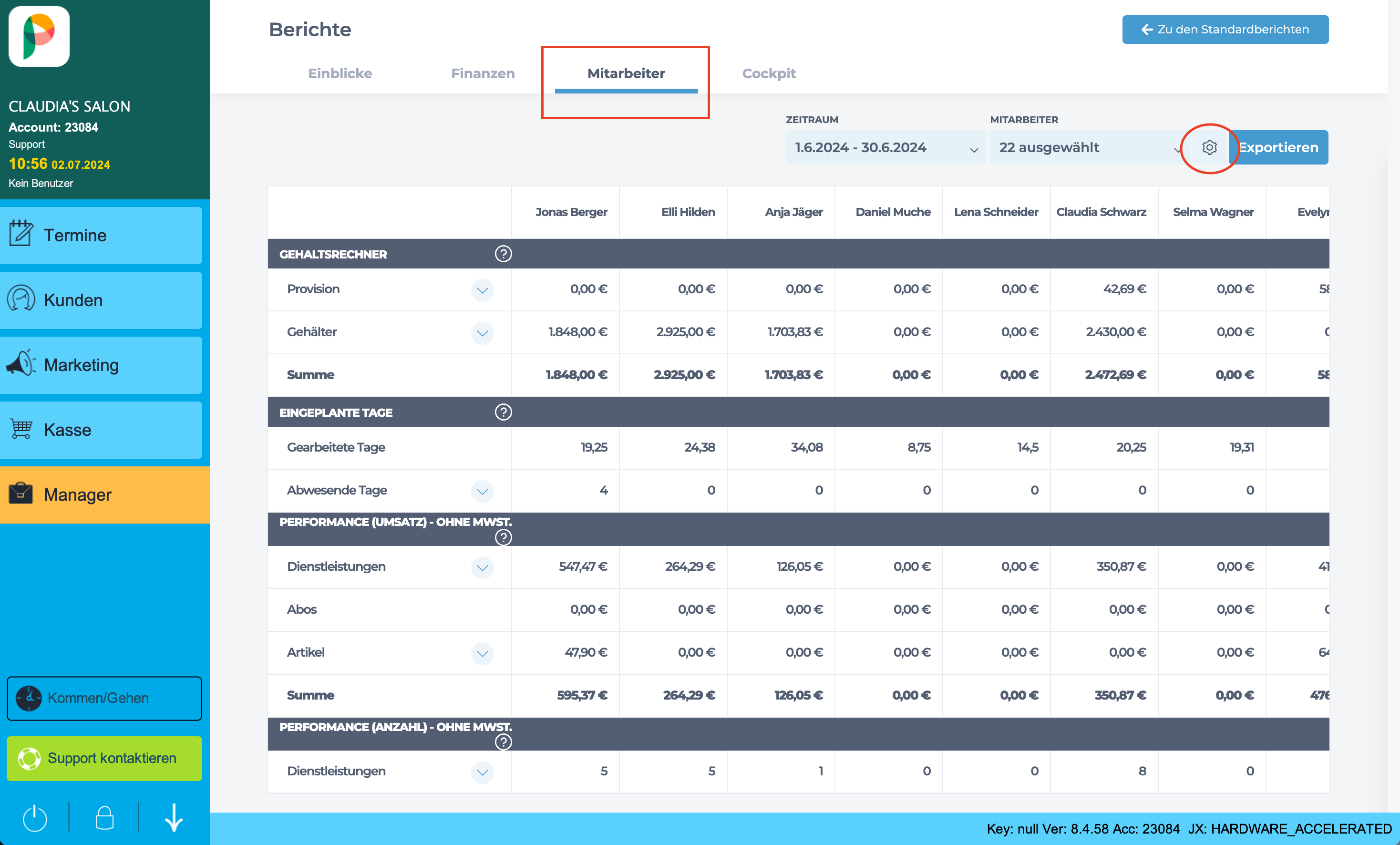Expand Dienstleistungen row under Anzahl
Screen dimensions: 1400x845
point(483,772)
